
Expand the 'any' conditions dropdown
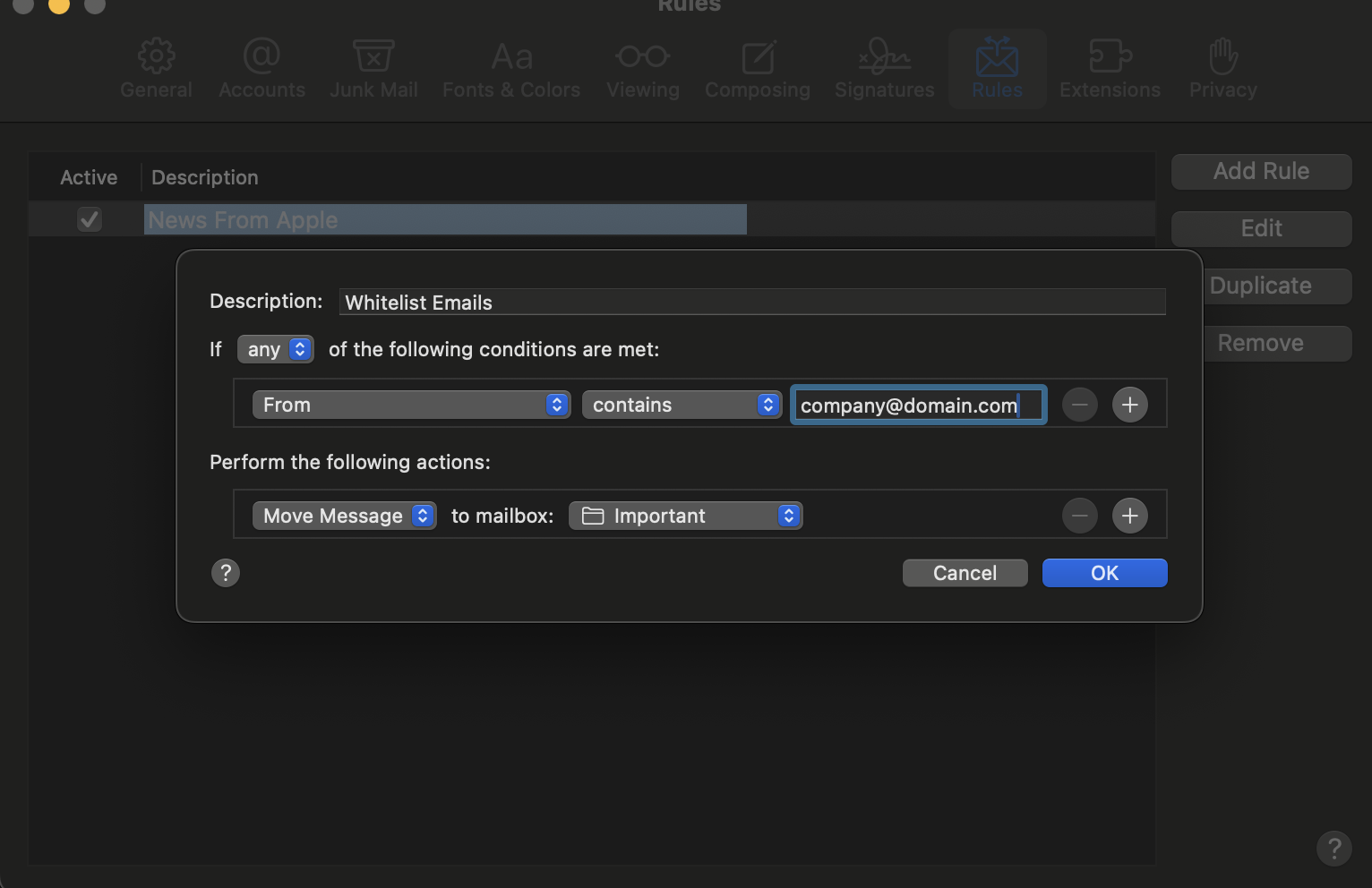(275, 349)
